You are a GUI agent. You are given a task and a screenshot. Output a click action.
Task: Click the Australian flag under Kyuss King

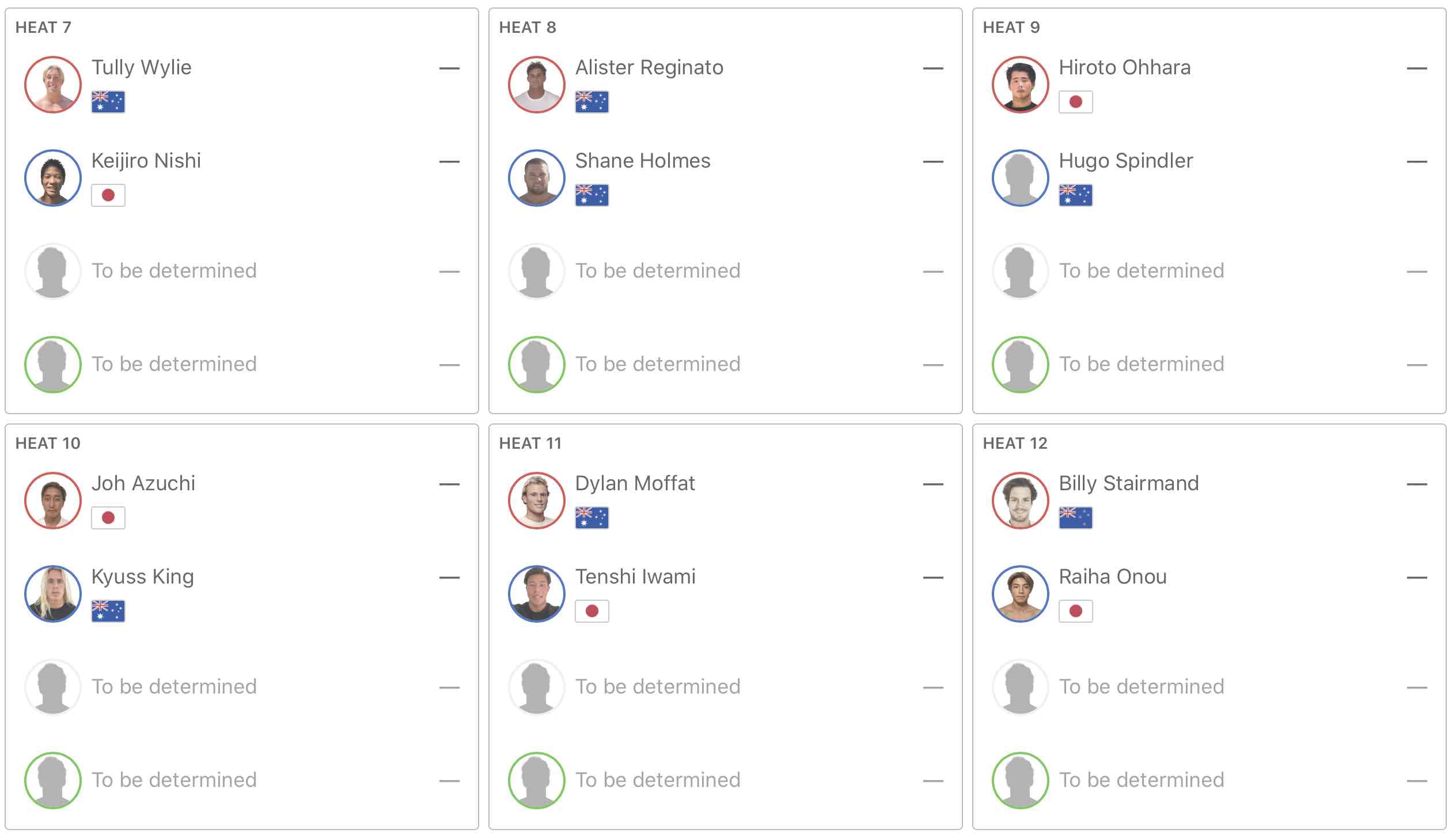pos(108,611)
